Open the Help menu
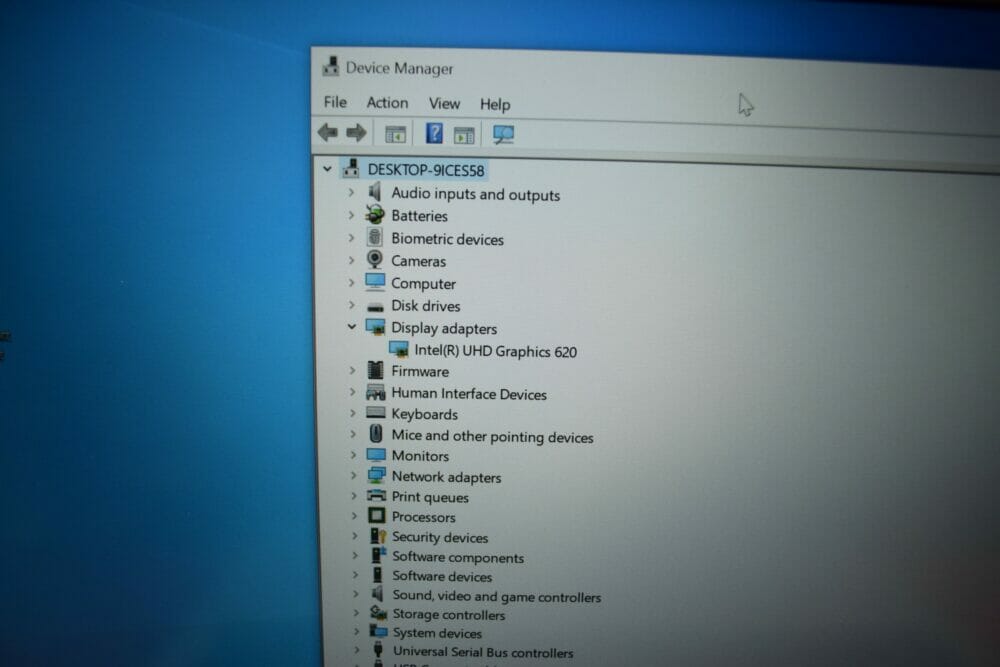 click(495, 105)
